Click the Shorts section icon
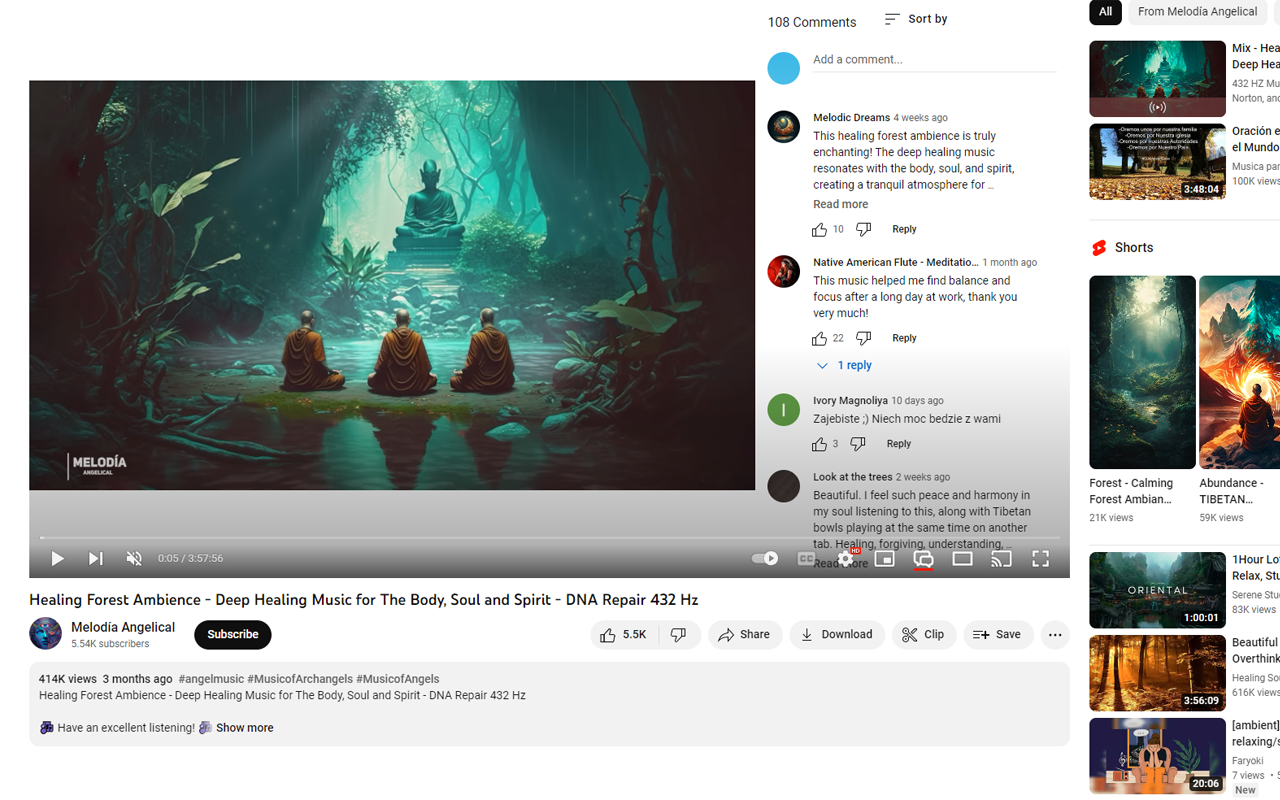 [1099, 248]
